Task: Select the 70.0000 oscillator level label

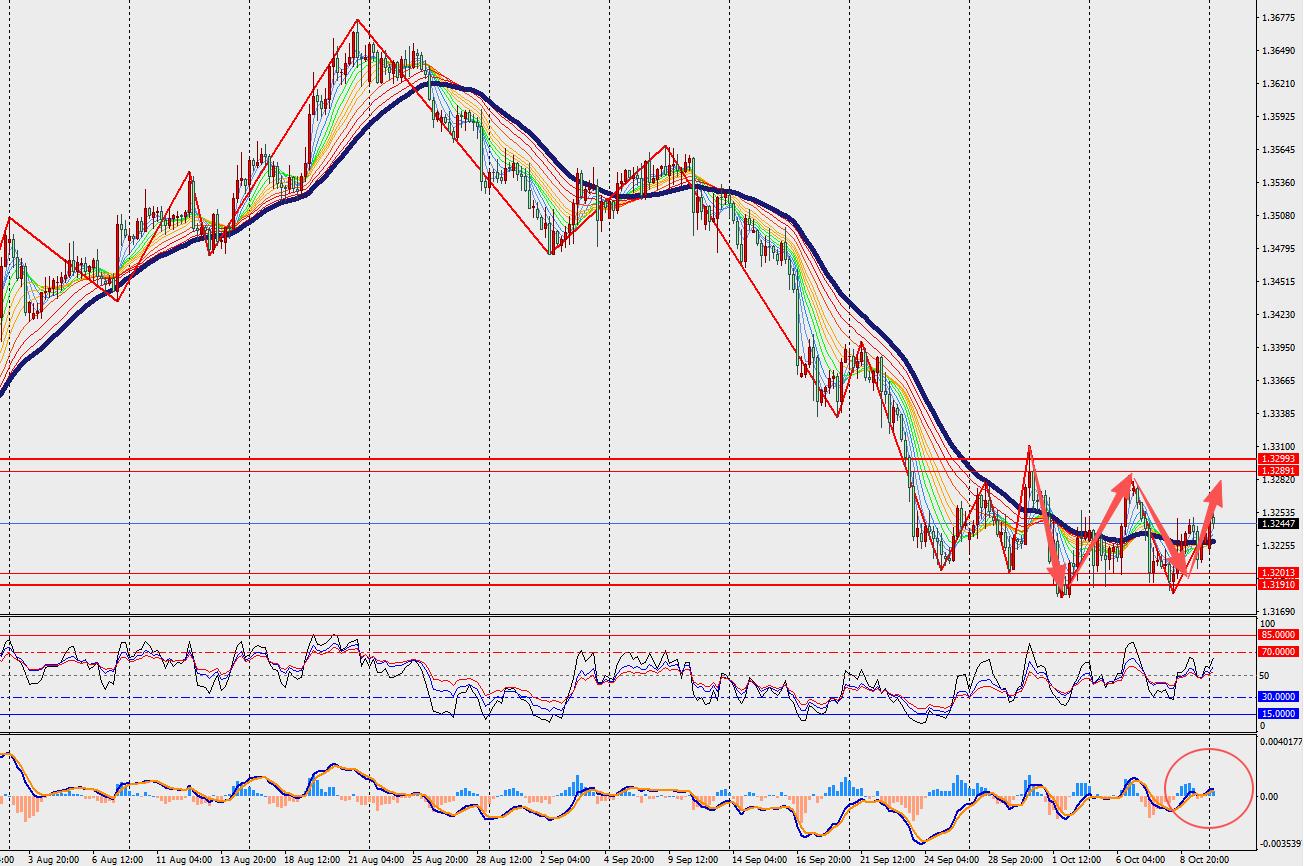Action: 1278,652
